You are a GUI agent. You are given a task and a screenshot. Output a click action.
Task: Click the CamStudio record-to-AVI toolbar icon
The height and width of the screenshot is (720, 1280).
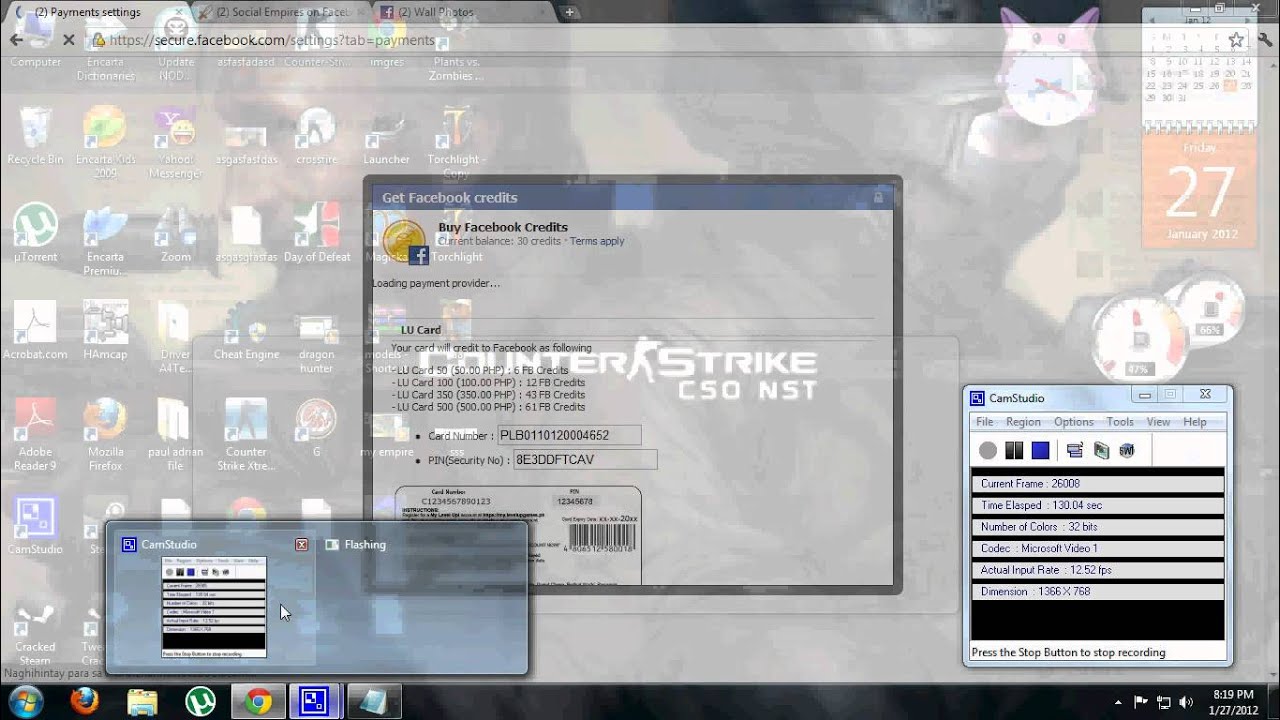click(1101, 451)
